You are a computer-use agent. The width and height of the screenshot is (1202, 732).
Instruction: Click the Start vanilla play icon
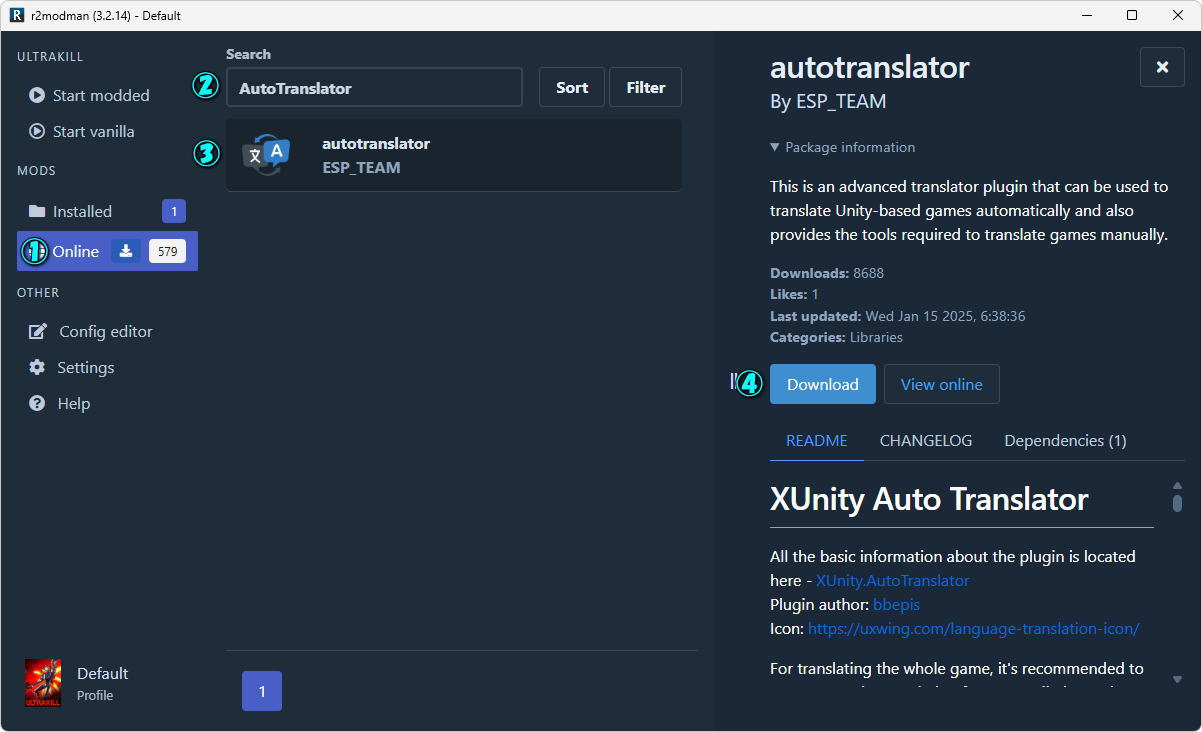click(x=37, y=132)
